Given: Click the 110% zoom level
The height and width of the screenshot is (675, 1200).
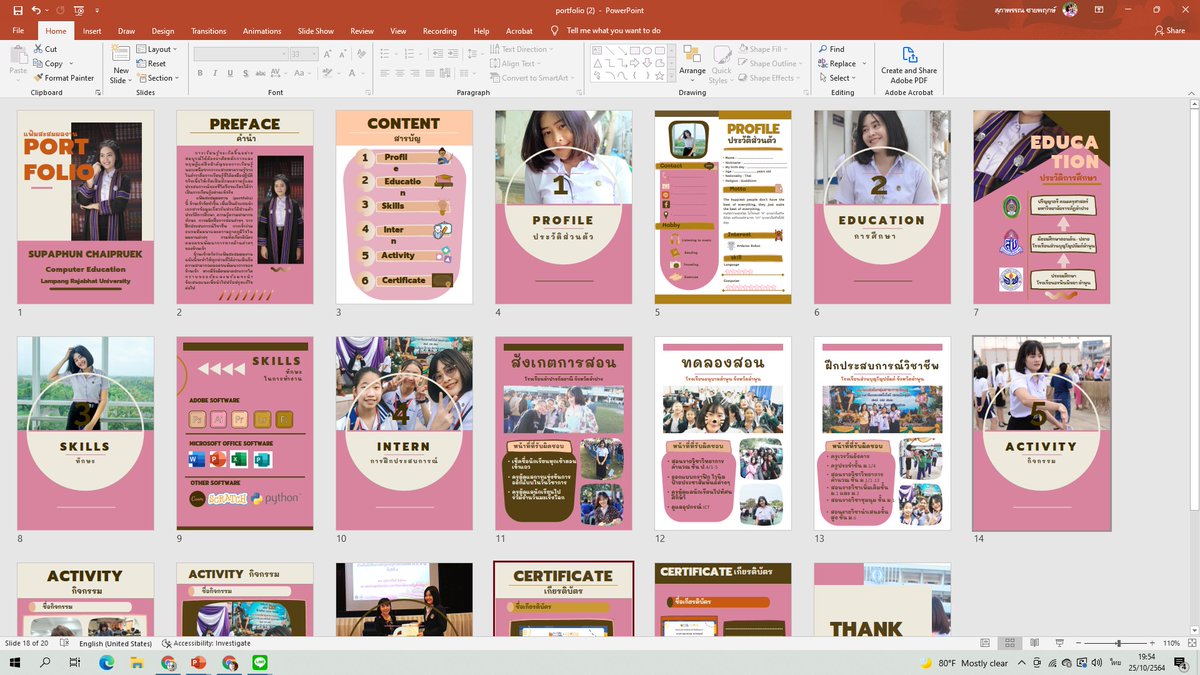Looking at the screenshot, I should (x=1171, y=643).
